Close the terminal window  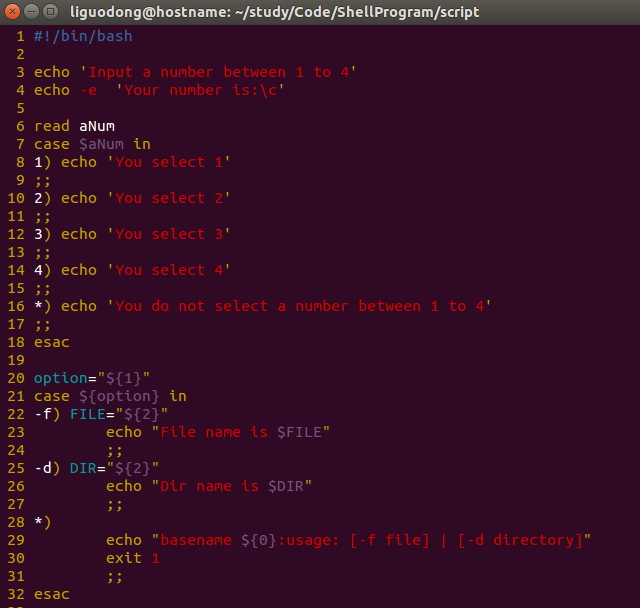coord(12,12)
